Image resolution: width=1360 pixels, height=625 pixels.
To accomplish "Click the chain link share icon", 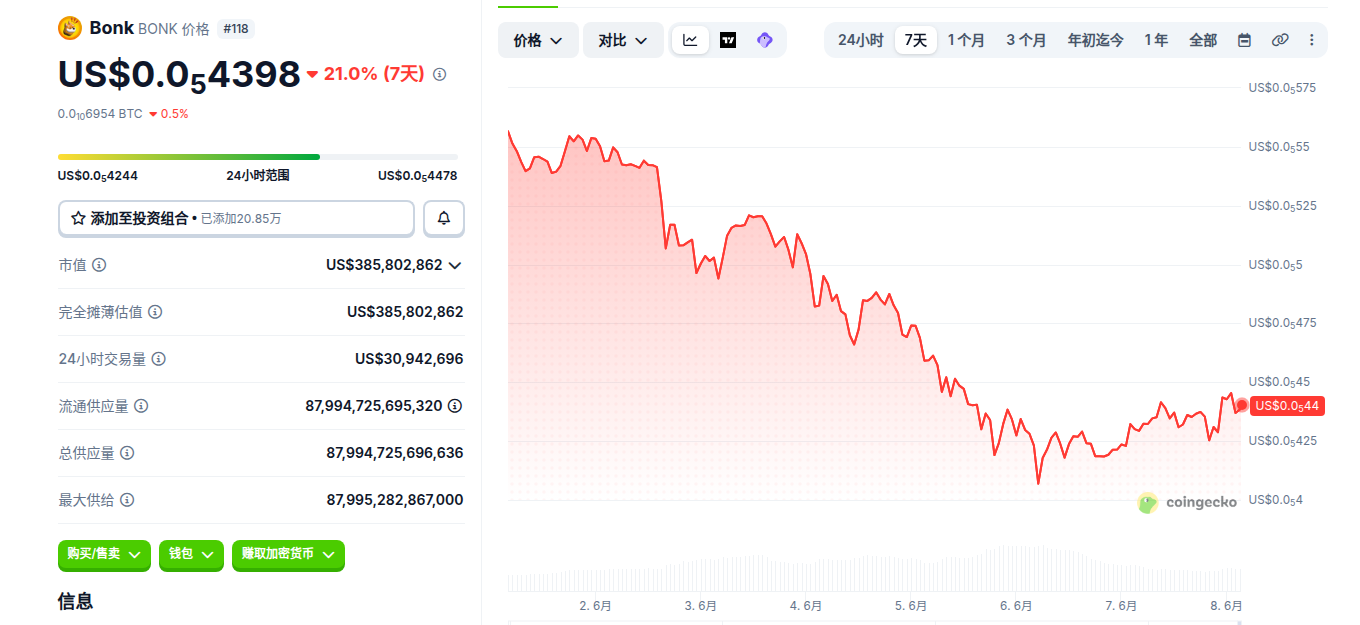I will click(x=1280, y=40).
